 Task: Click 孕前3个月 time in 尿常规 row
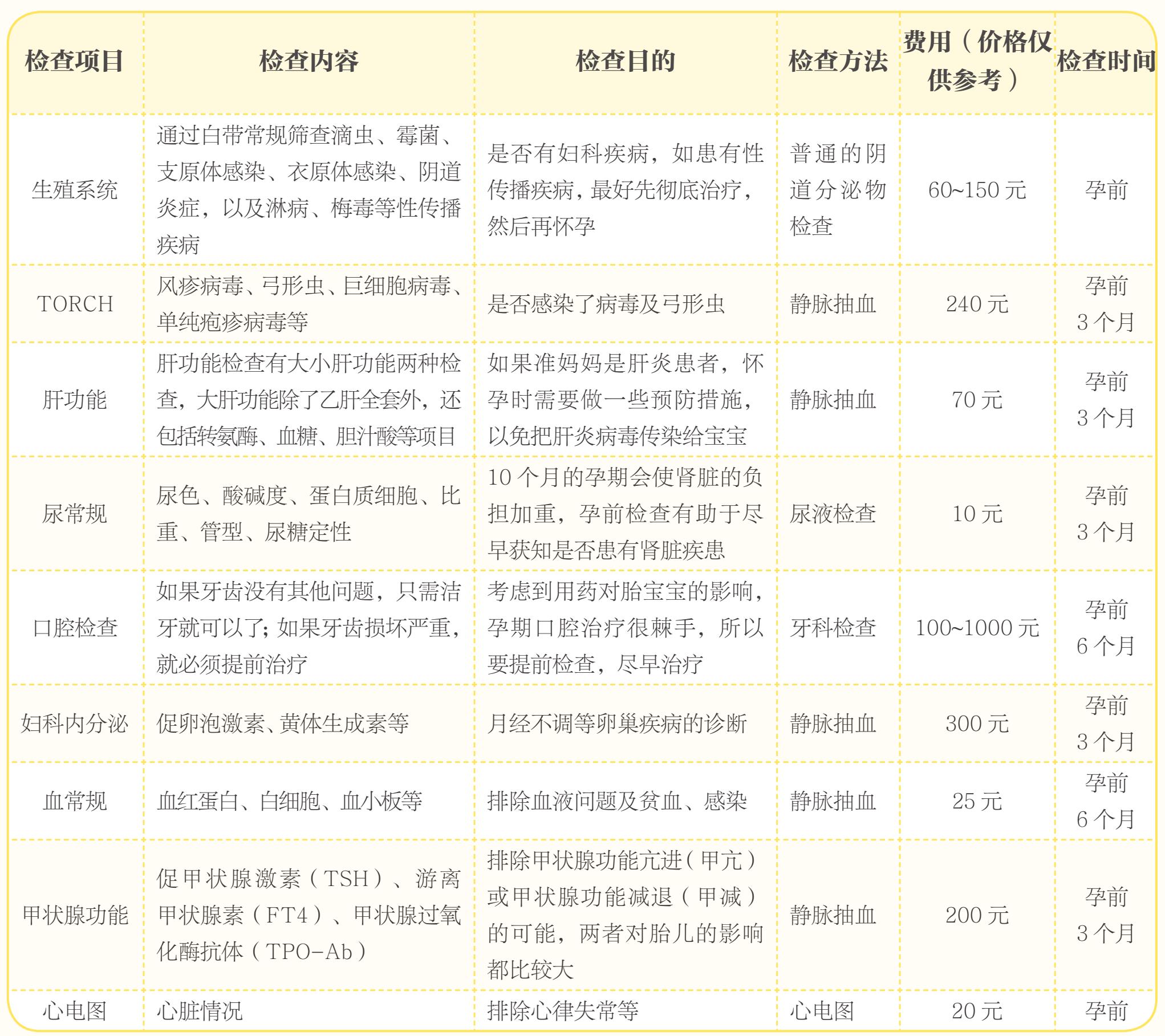[1106, 514]
